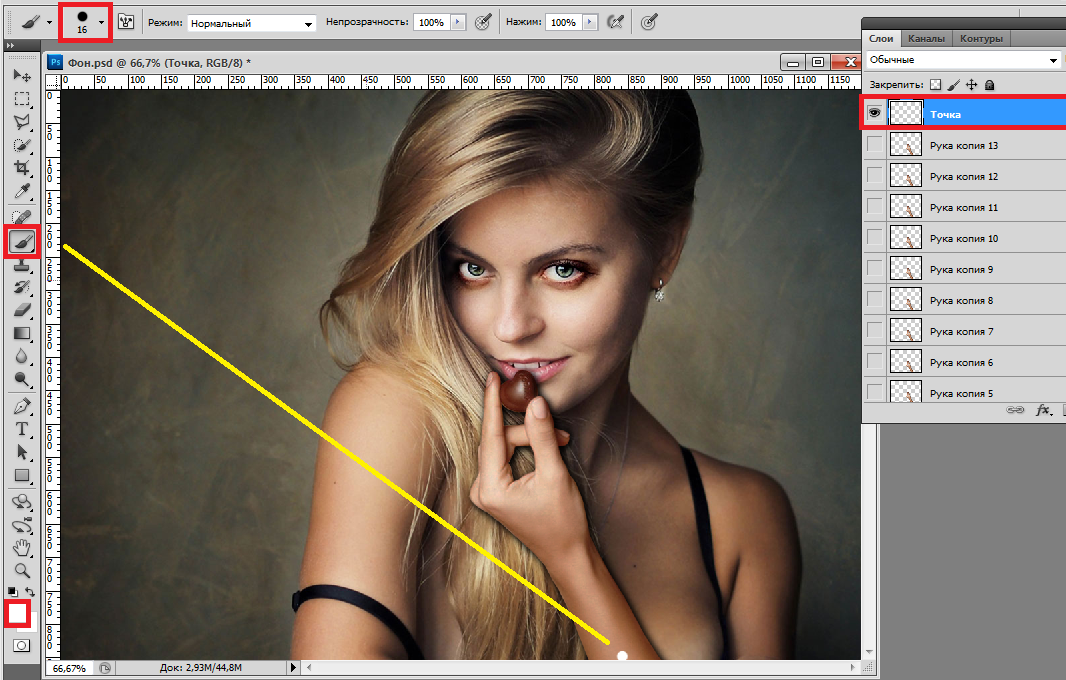The image size is (1066, 680).
Task: Click the fx layer style button
Action: click(1043, 410)
